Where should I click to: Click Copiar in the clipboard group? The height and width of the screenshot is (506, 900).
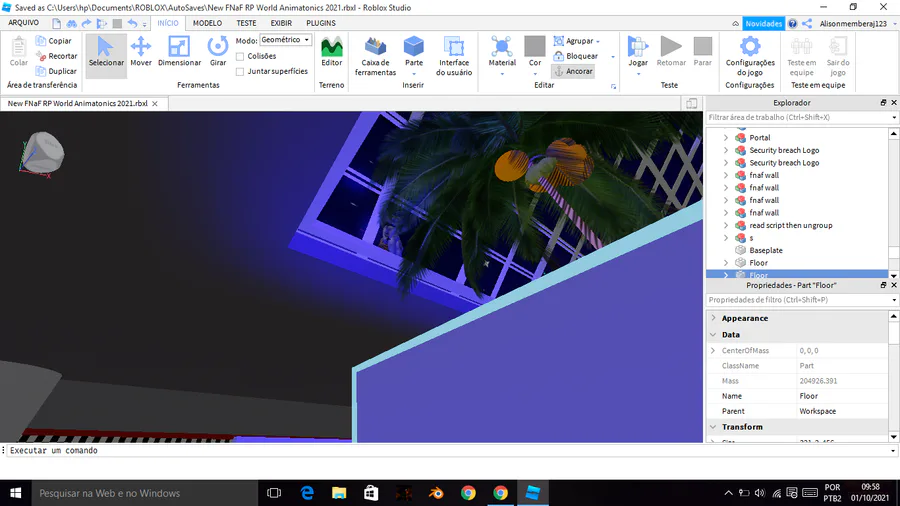tap(53, 41)
